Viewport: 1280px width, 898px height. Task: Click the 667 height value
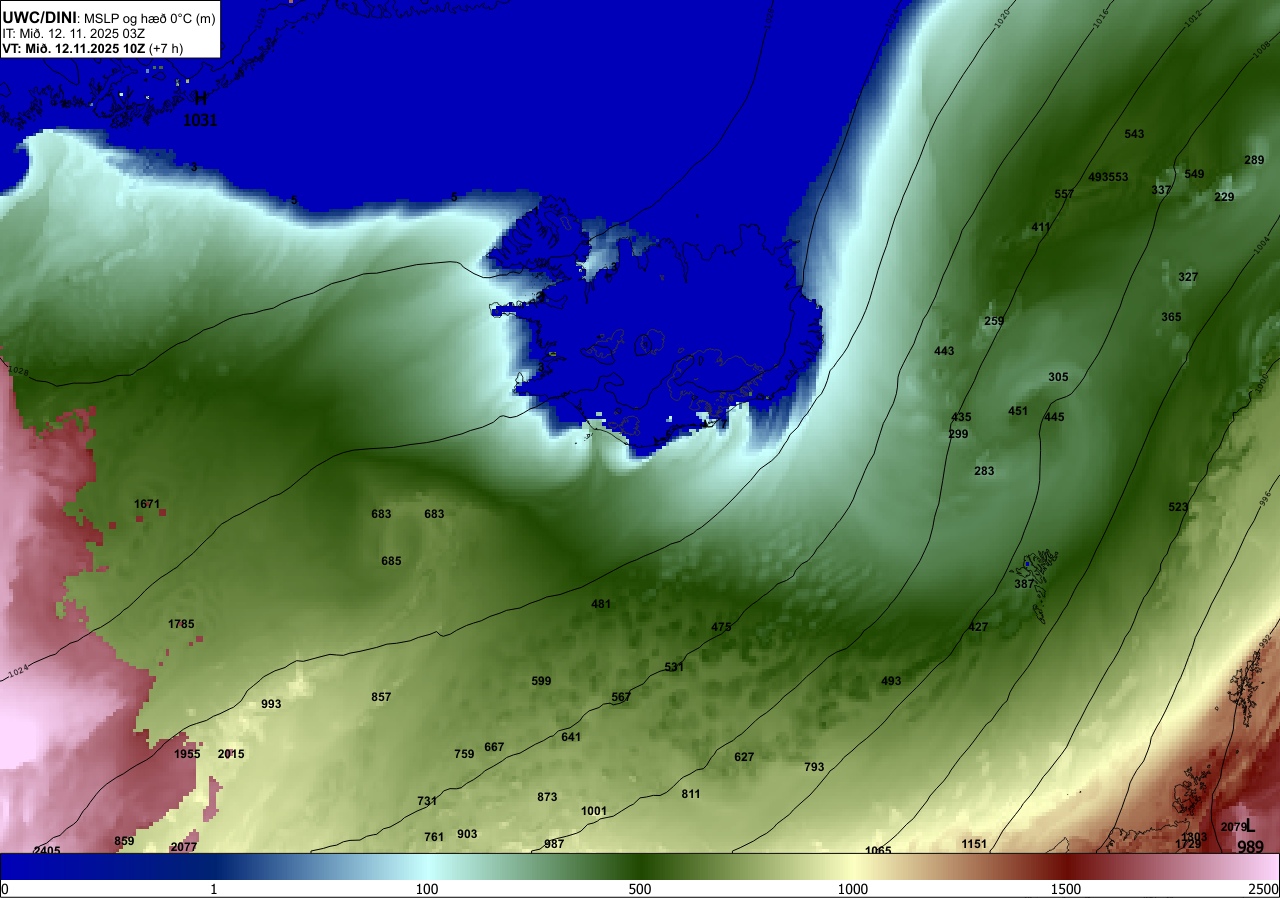click(494, 747)
